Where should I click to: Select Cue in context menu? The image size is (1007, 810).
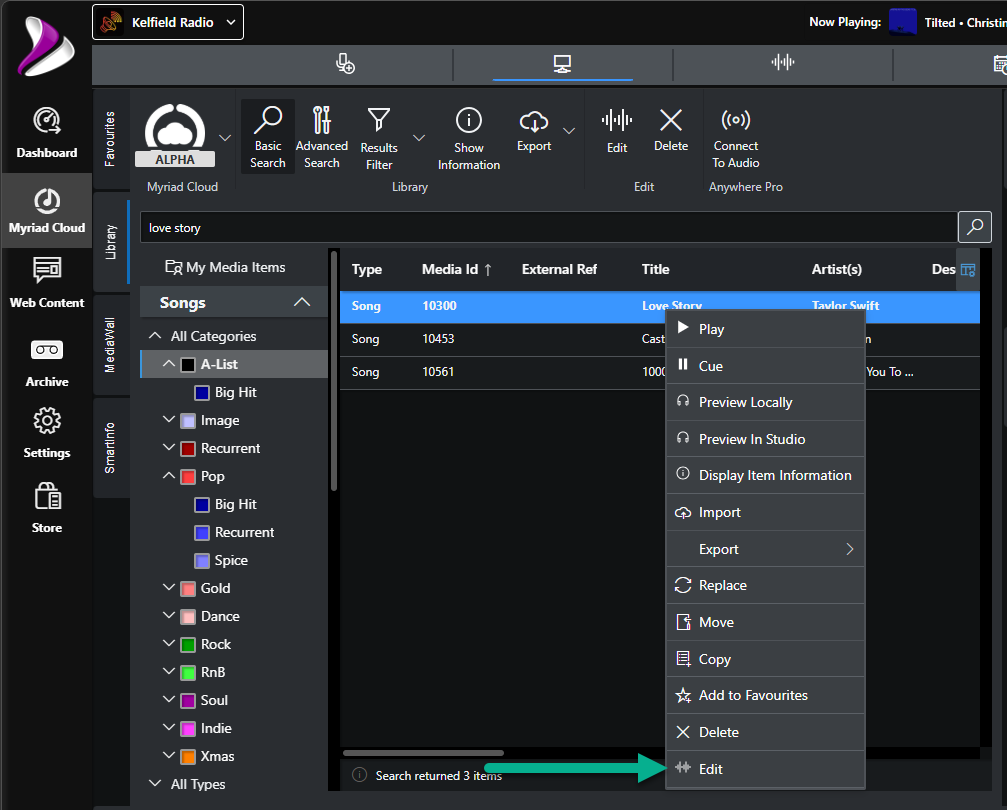click(765, 365)
